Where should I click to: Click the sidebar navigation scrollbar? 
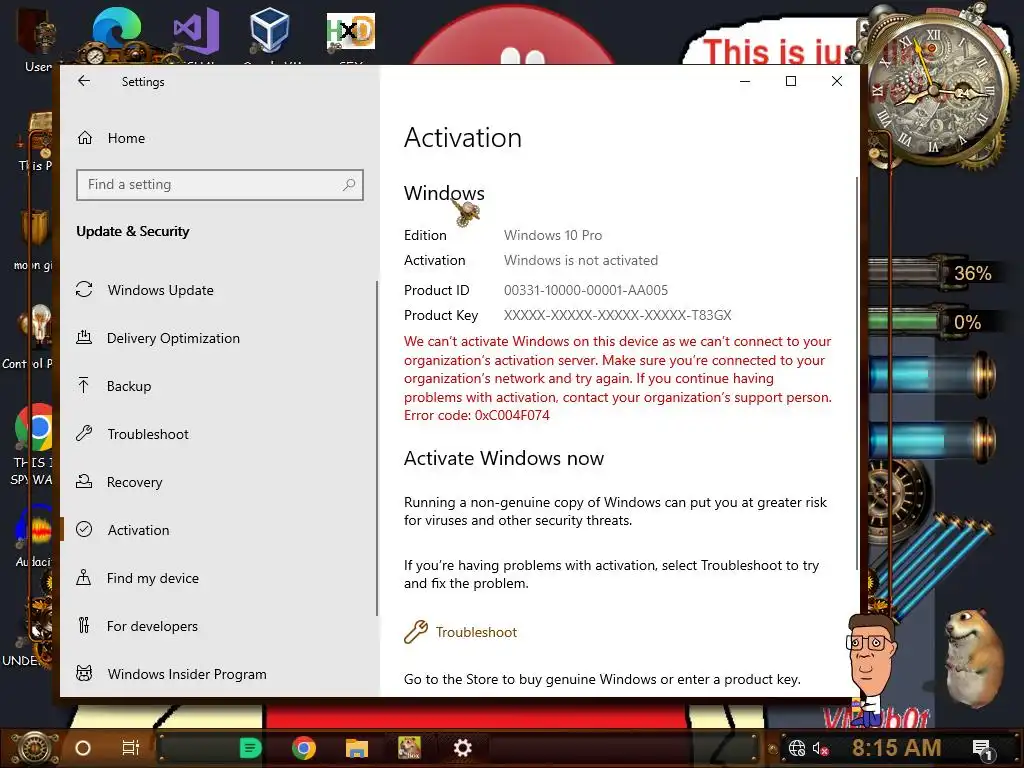(377, 448)
